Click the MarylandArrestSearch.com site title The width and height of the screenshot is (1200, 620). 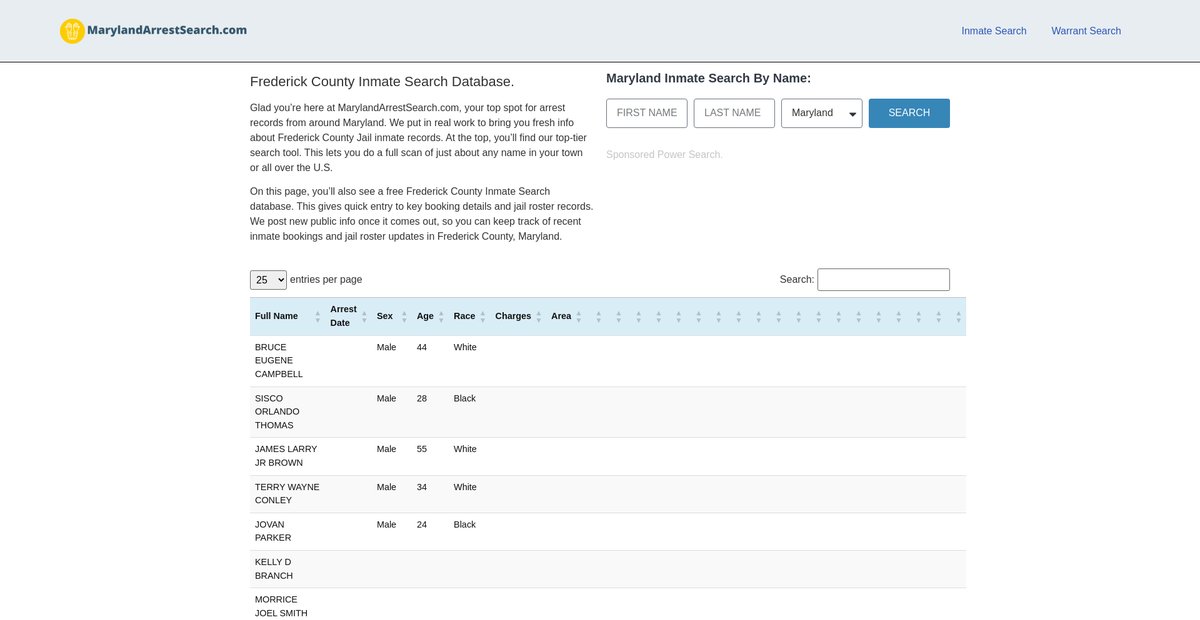click(167, 30)
